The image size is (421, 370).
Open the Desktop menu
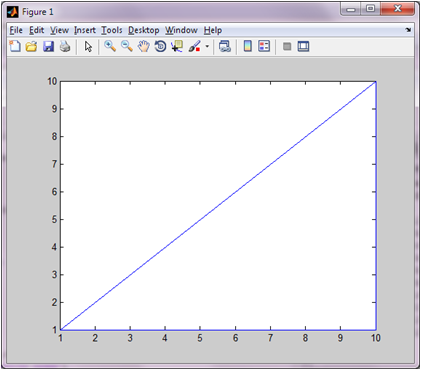coord(144,30)
